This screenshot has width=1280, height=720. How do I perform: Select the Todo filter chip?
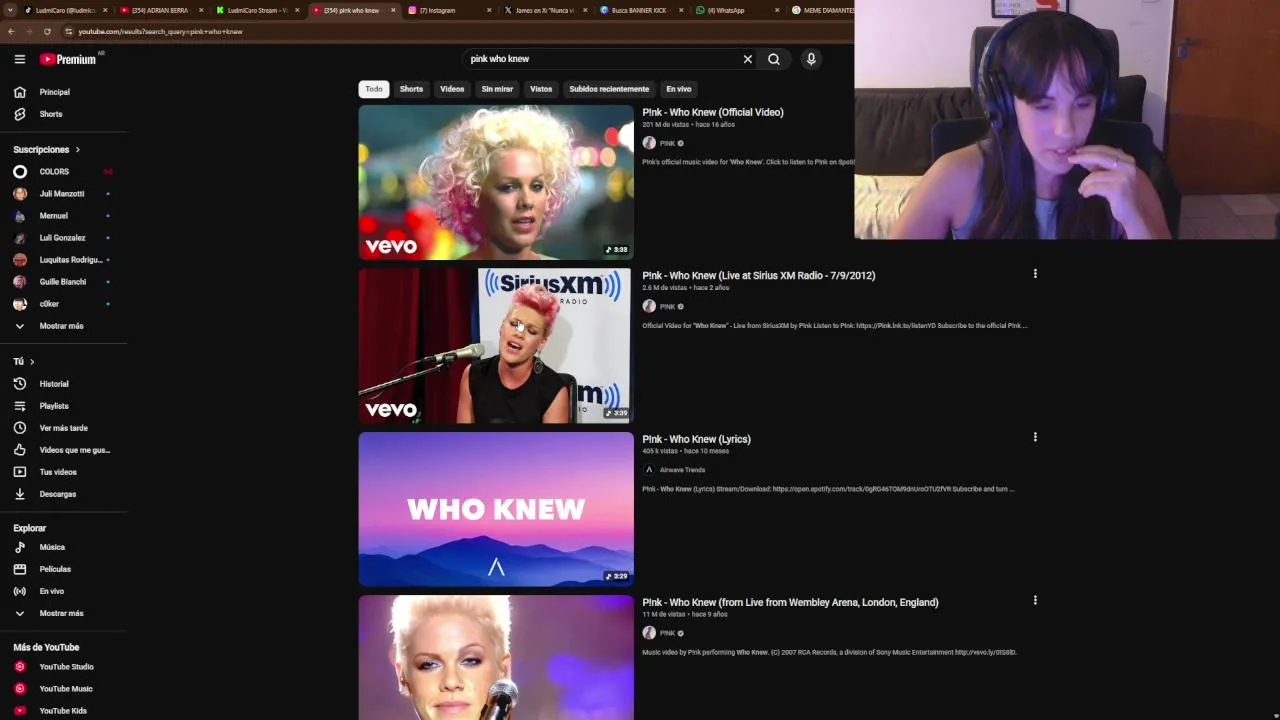click(374, 89)
